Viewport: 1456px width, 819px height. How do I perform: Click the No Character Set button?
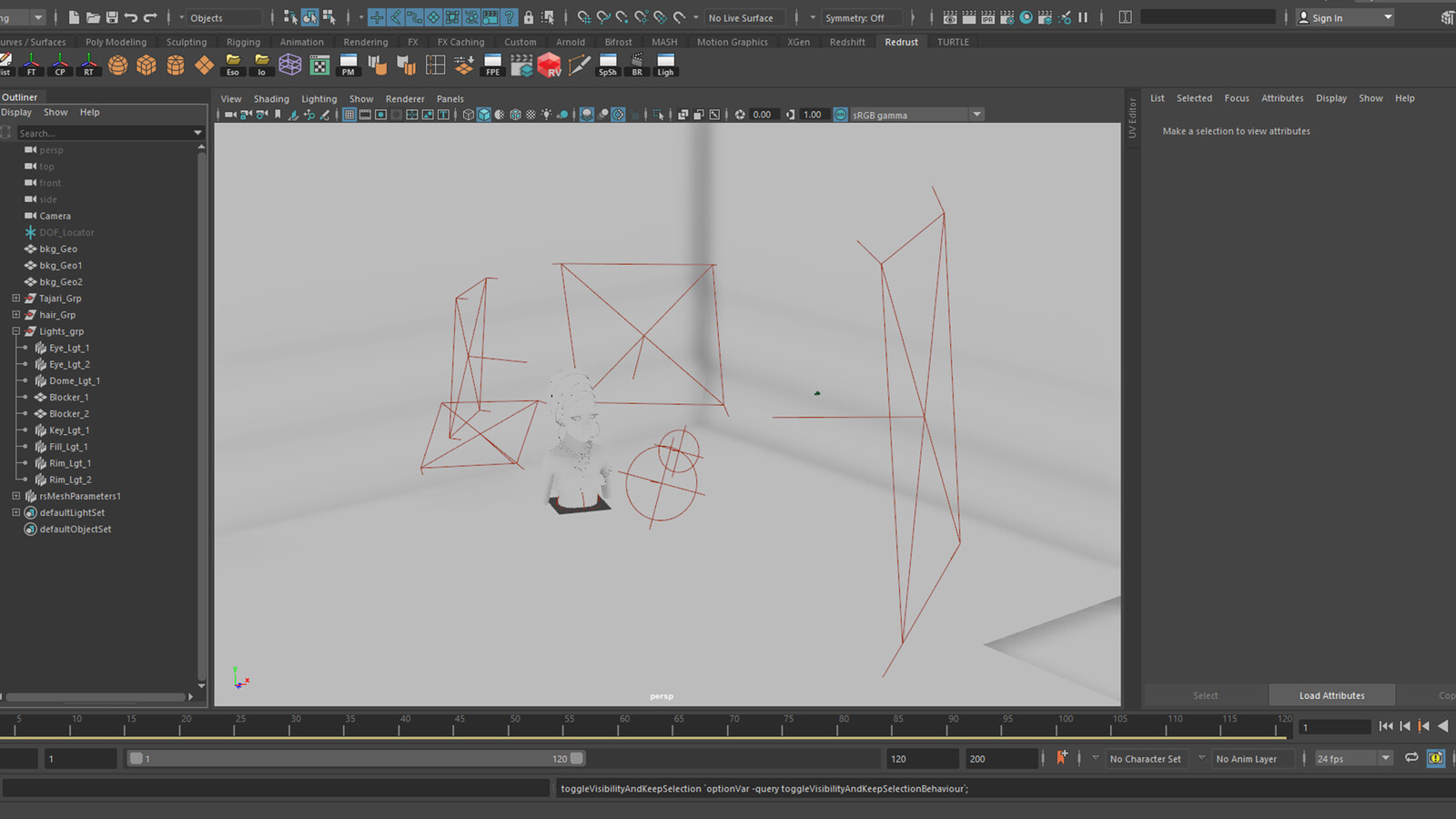[x=1145, y=758]
